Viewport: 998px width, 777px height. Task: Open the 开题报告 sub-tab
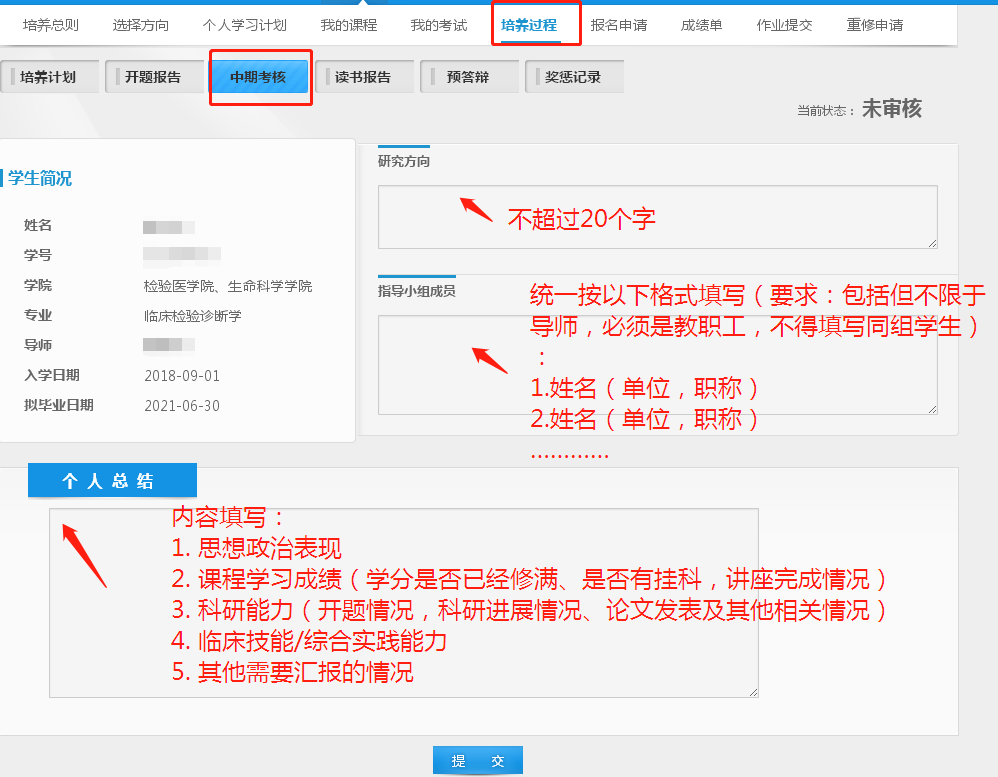tap(155, 77)
